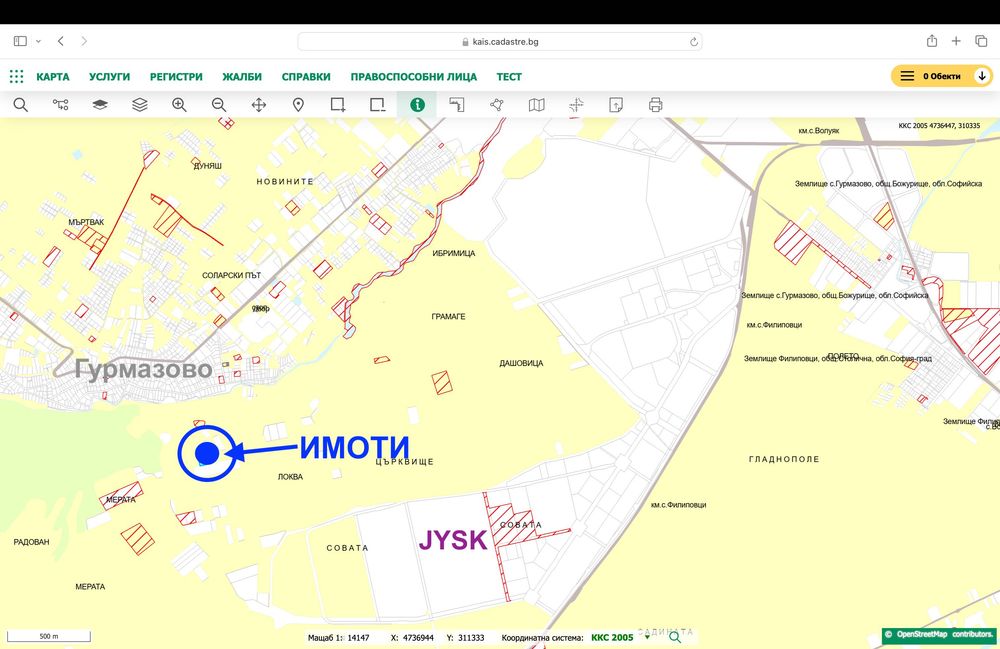Select the pan move arrows tool
The width and height of the screenshot is (1000, 649).
coord(259,105)
